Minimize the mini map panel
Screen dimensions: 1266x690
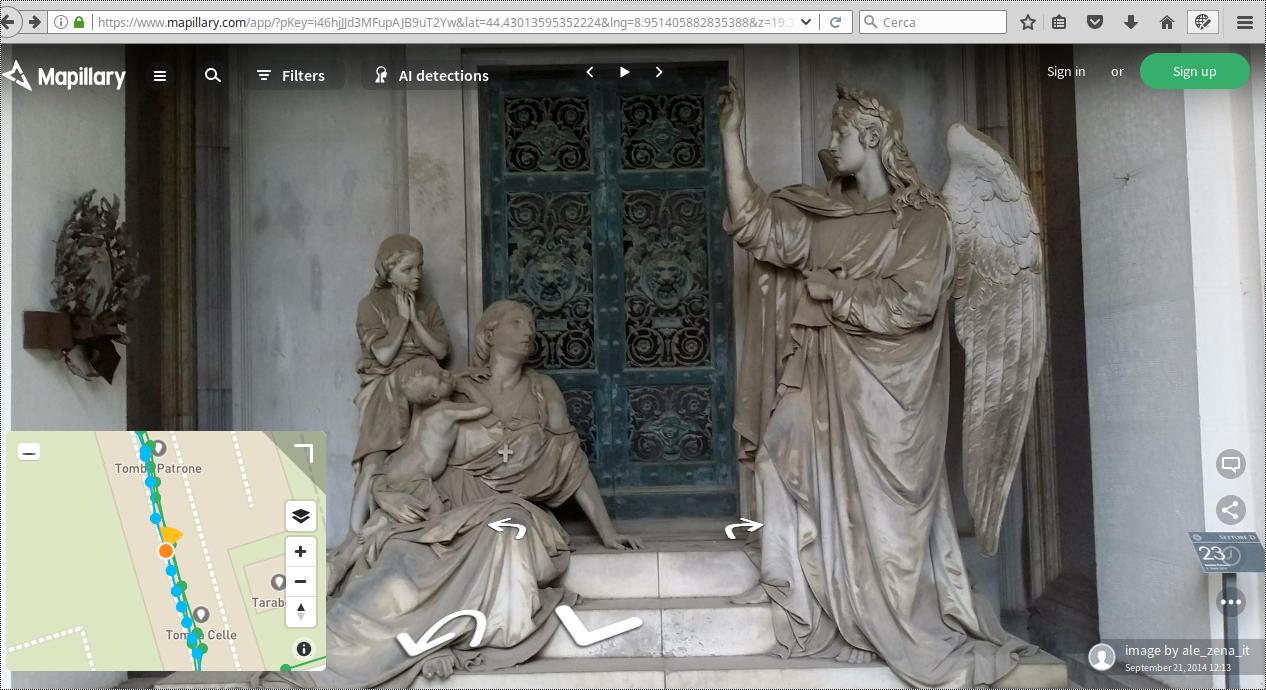tap(29, 452)
